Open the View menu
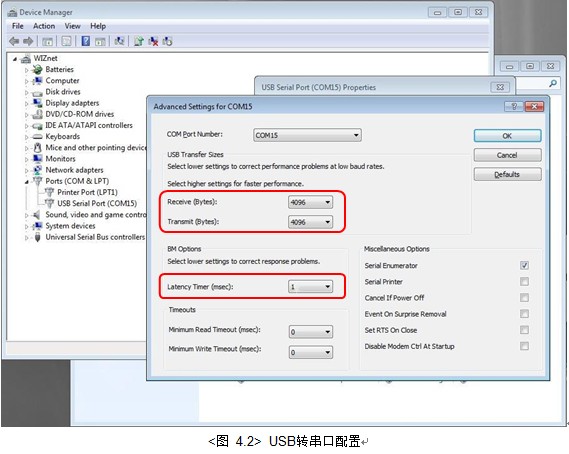The height and width of the screenshot is (454, 569). [72, 26]
